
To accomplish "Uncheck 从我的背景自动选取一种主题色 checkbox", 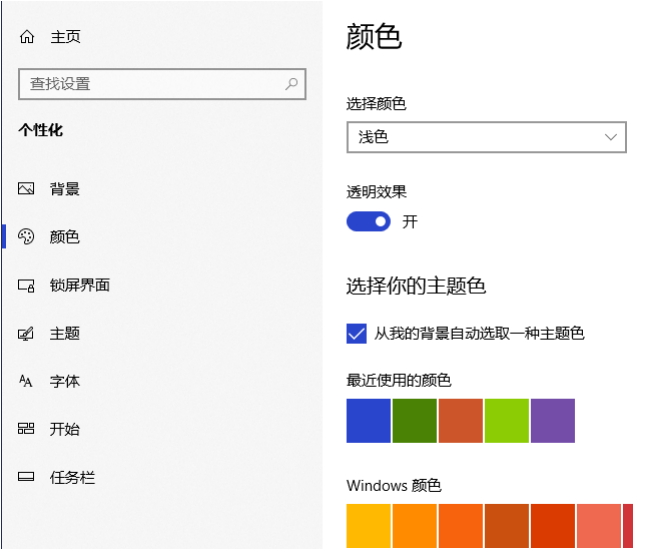I will click(356, 333).
